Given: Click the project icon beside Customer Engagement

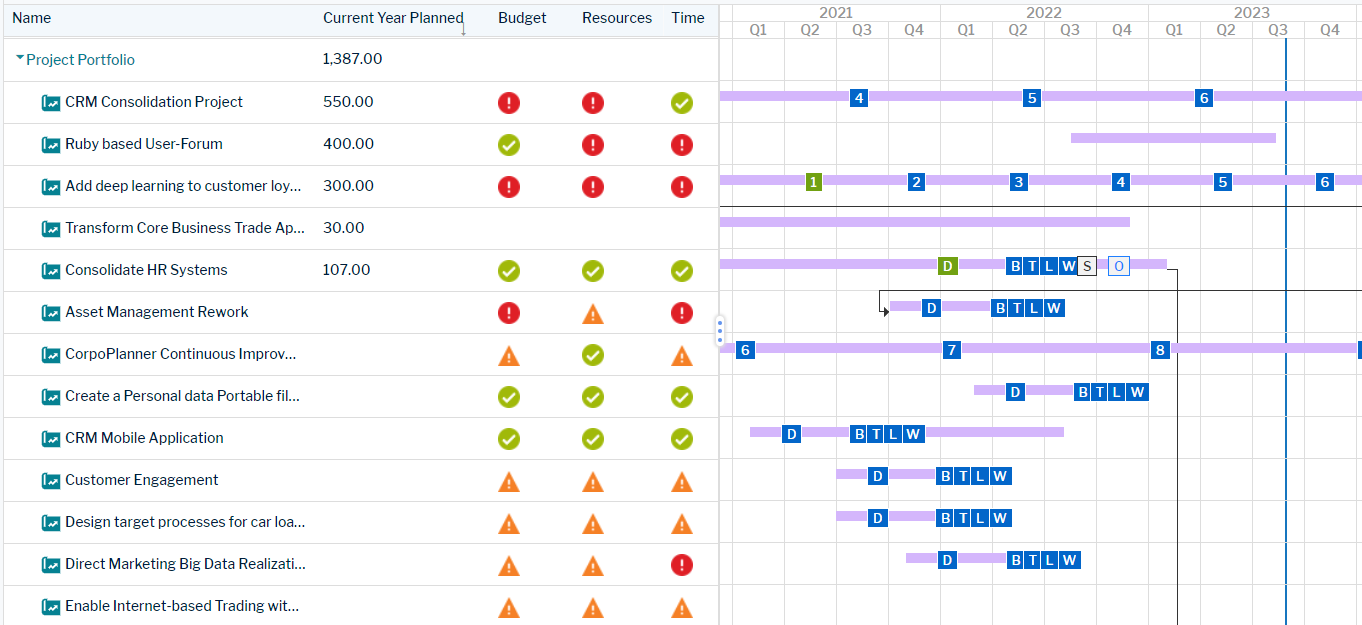Looking at the screenshot, I should click(x=50, y=481).
